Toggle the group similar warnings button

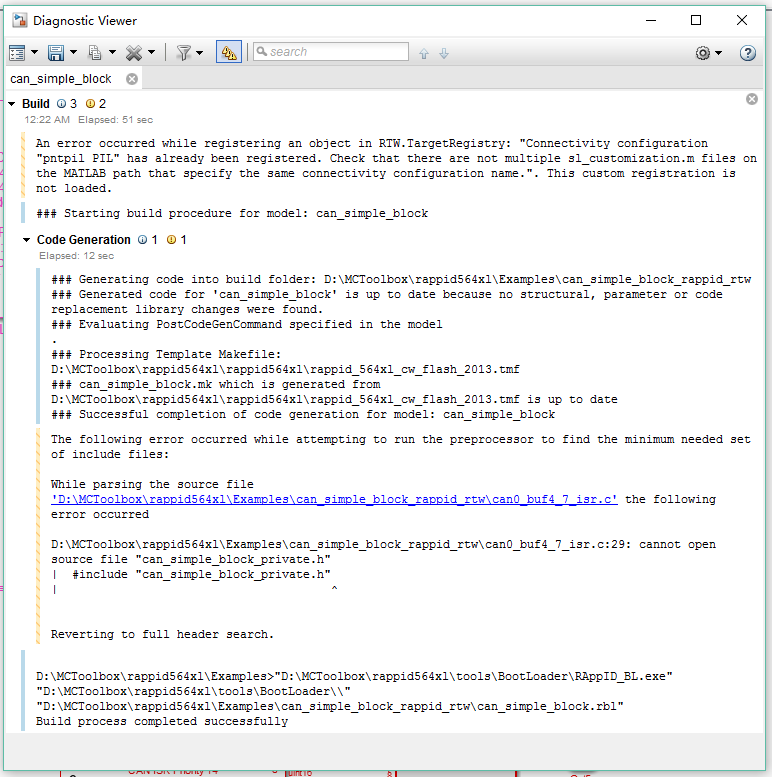point(229,52)
